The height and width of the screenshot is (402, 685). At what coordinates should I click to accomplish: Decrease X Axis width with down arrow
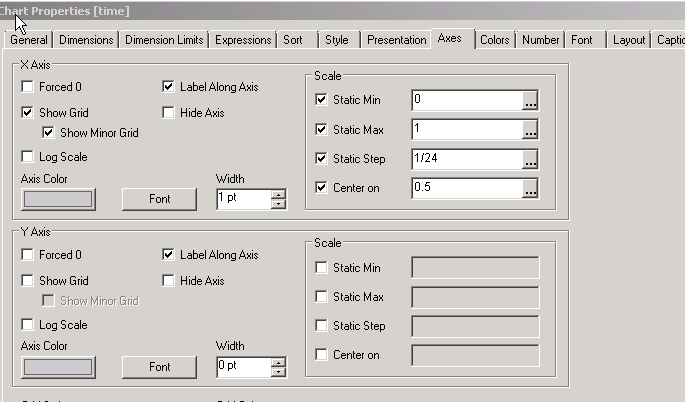278,204
